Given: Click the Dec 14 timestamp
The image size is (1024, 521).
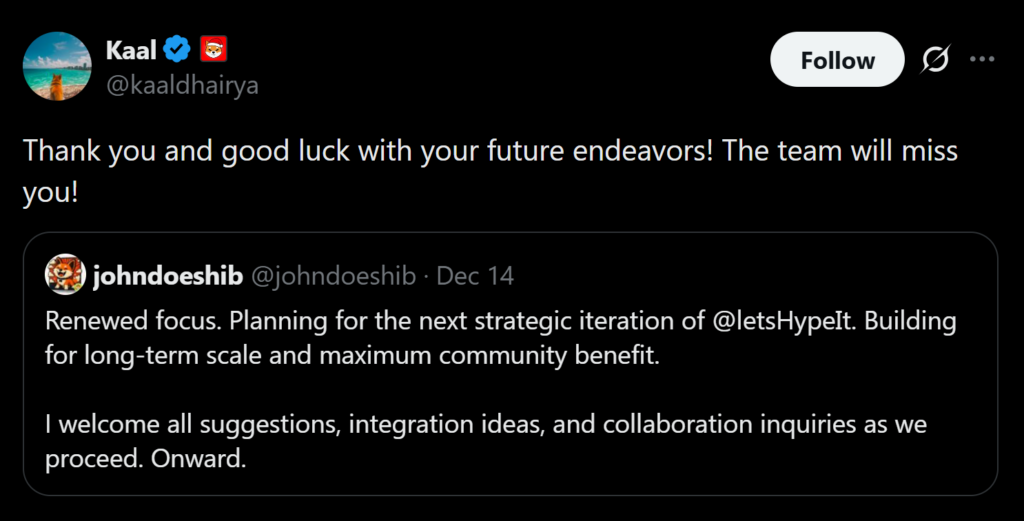Looking at the screenshot, I should click(475, 276).
